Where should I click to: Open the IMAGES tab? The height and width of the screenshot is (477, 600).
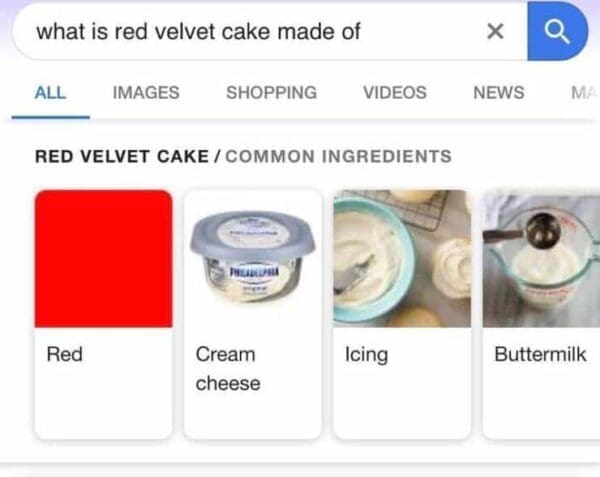146,92
